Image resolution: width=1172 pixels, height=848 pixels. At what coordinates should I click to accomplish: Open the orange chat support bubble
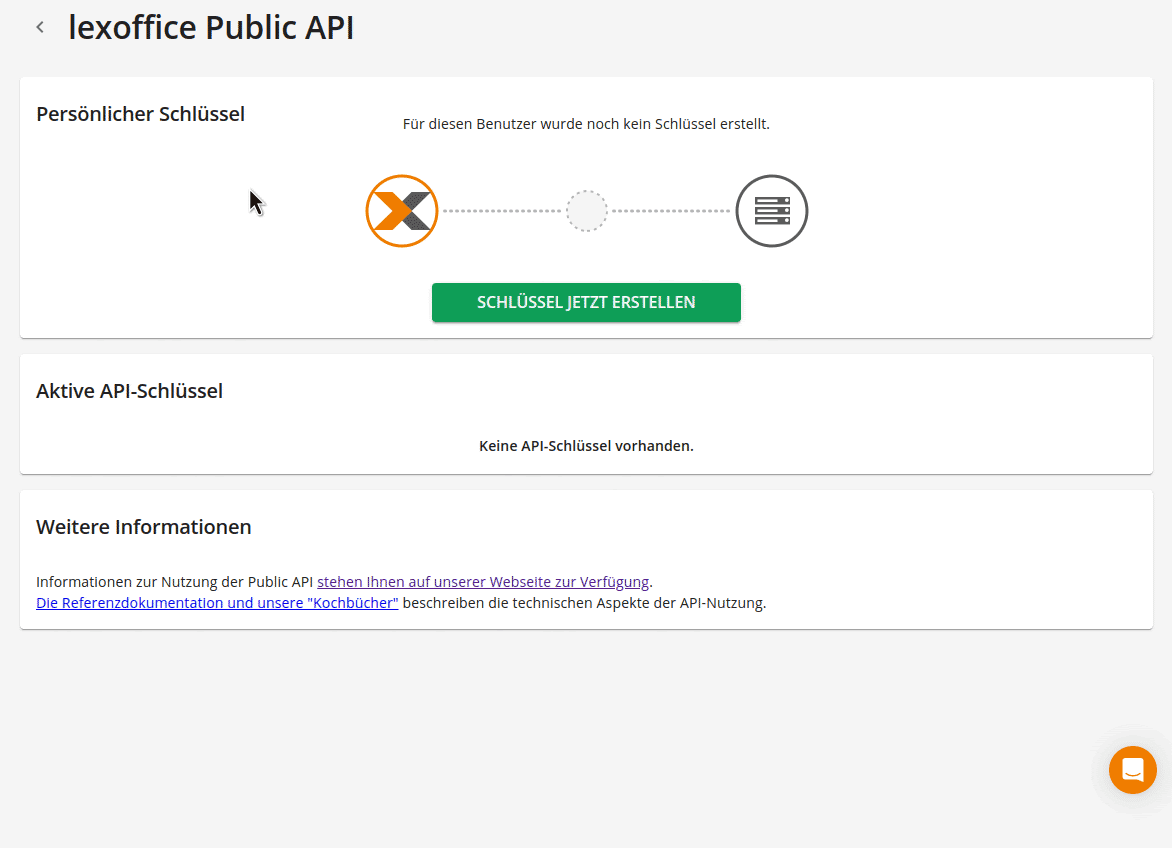point(1132,770)
